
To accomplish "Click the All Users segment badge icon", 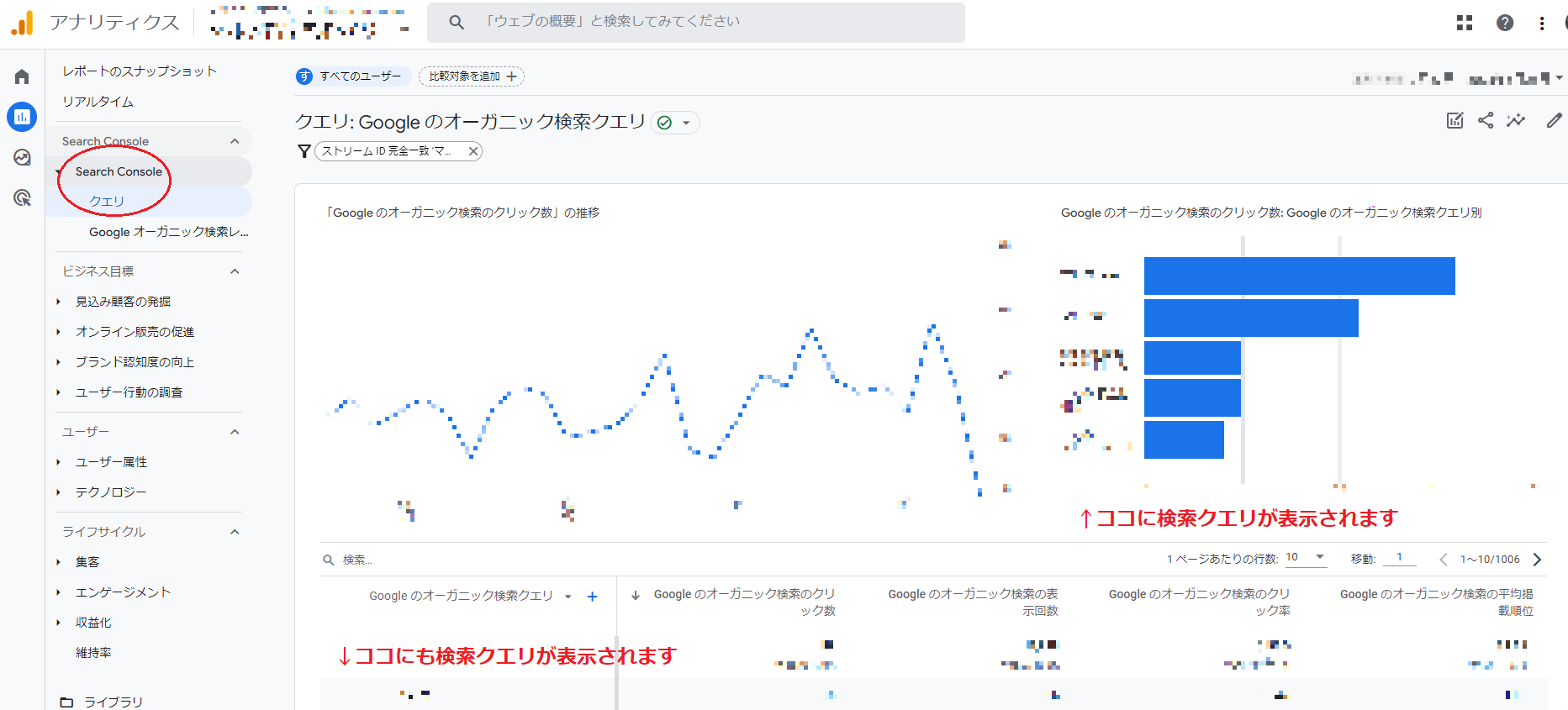I will pyautogui.click(x=304, y=76).
